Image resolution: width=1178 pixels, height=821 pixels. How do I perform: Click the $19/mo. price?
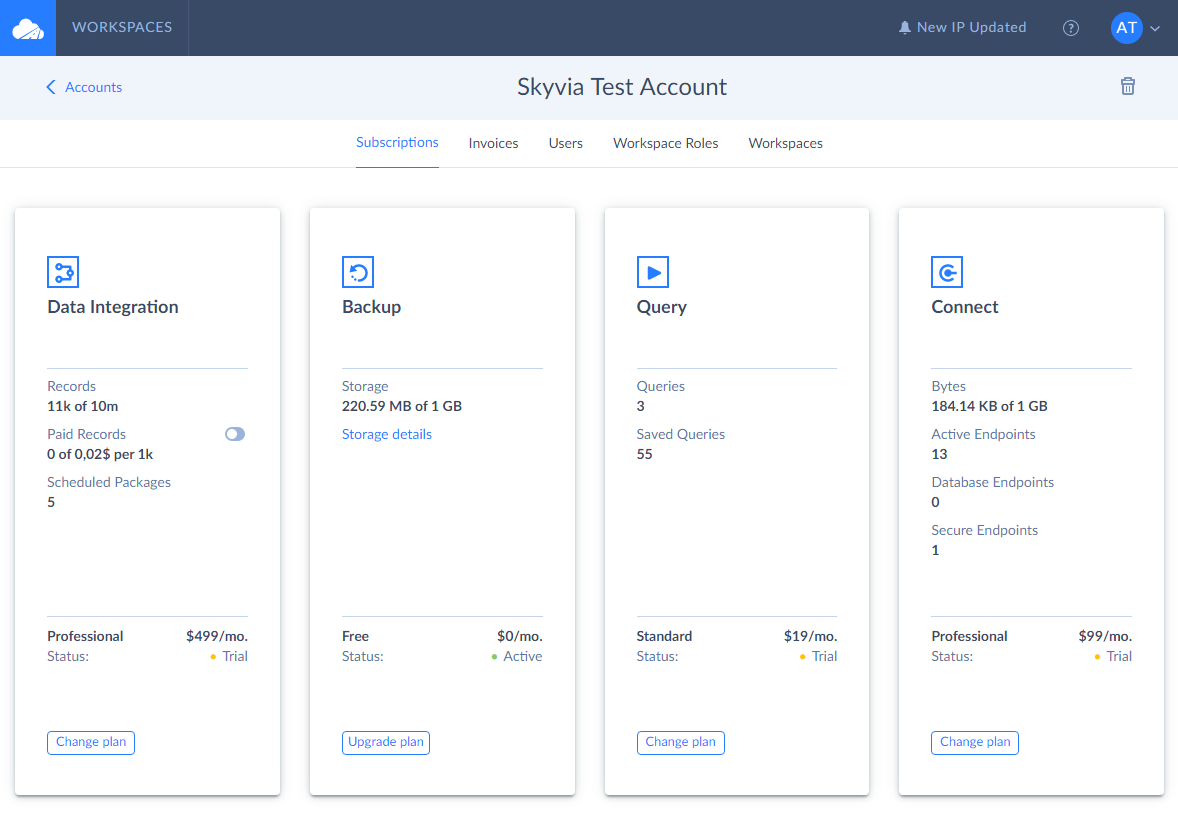tap(811, 636)
